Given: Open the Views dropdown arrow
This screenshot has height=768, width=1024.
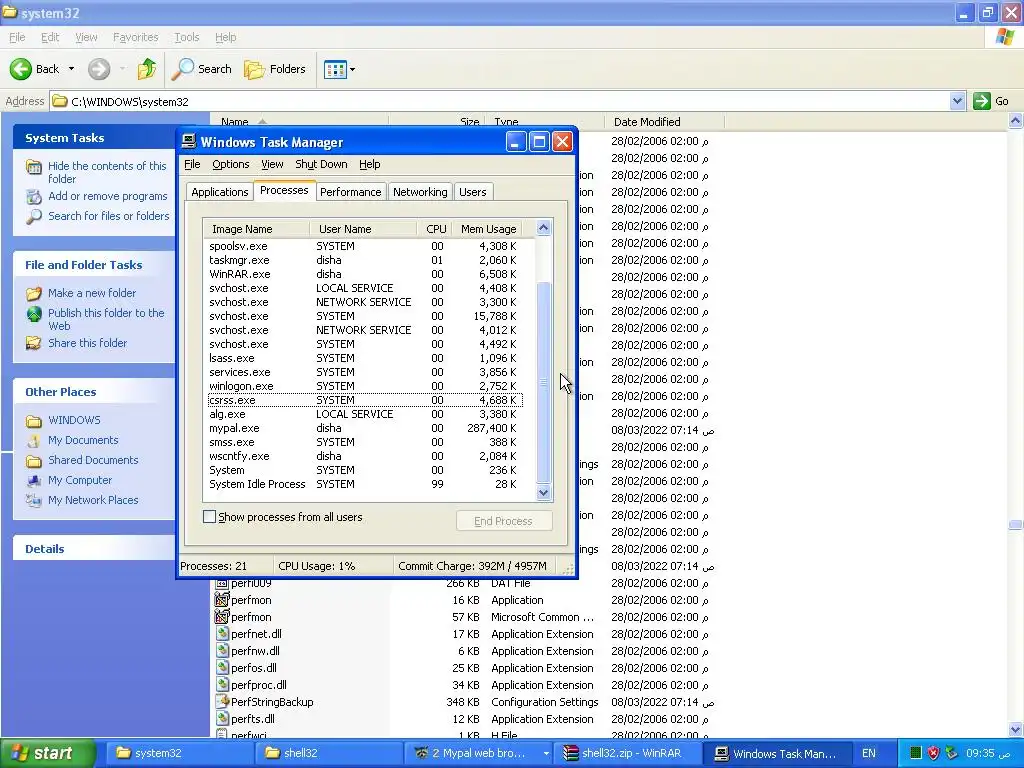Looking at the screenshot, I should [353, 69].
